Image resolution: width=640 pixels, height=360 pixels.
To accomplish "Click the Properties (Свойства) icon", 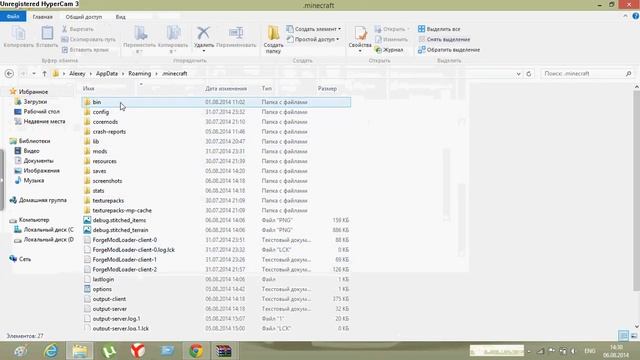I will tap(360, 33).
